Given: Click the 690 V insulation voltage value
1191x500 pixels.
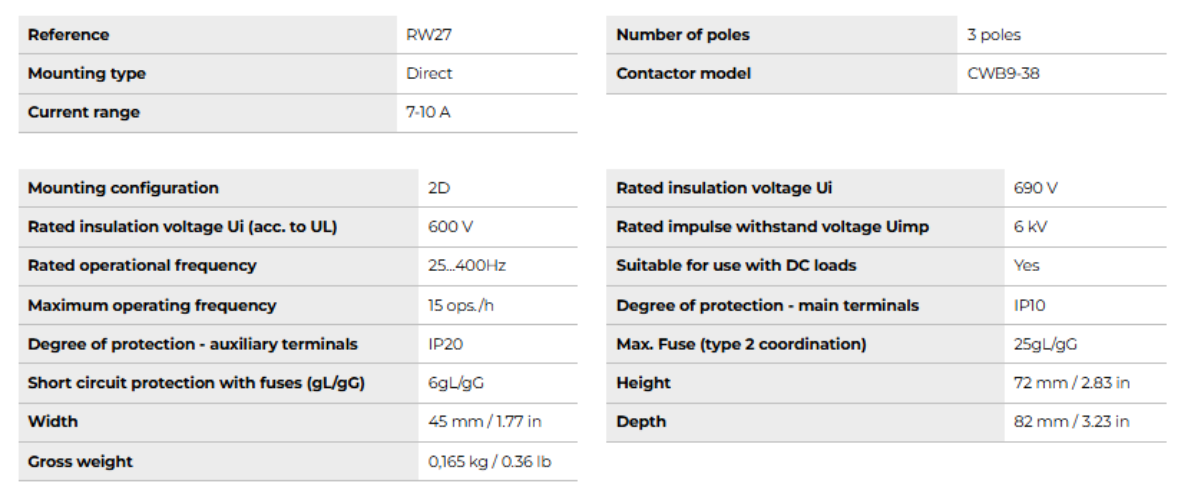Looking at the screenshot, I should (1036, 188).
